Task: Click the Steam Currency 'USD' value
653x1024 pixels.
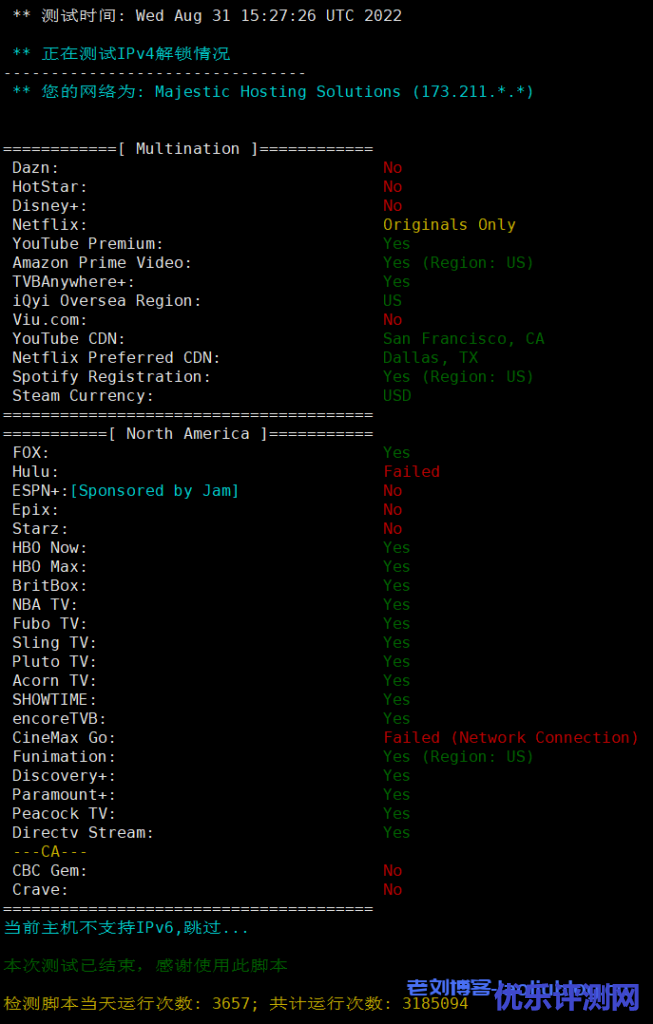Action: tap(397, 396)
